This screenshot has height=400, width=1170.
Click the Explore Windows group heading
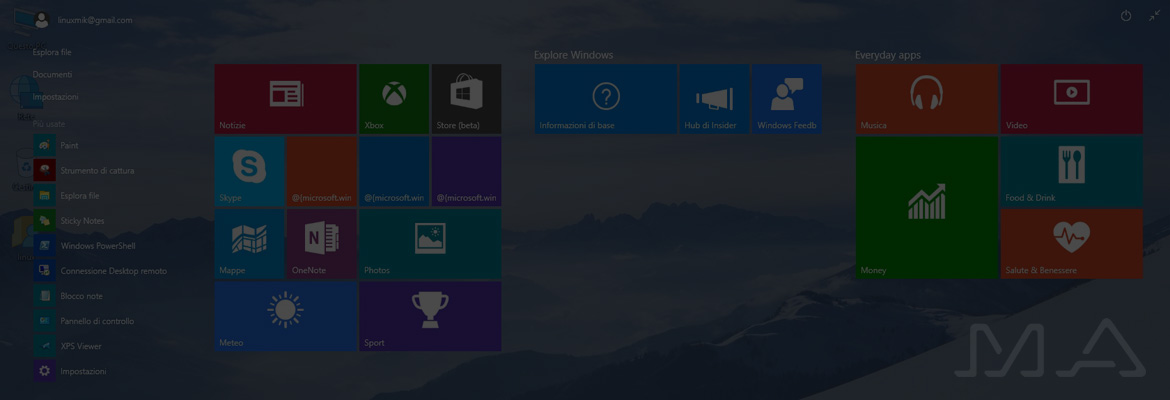pyautogui.click(x=573, y=55)
